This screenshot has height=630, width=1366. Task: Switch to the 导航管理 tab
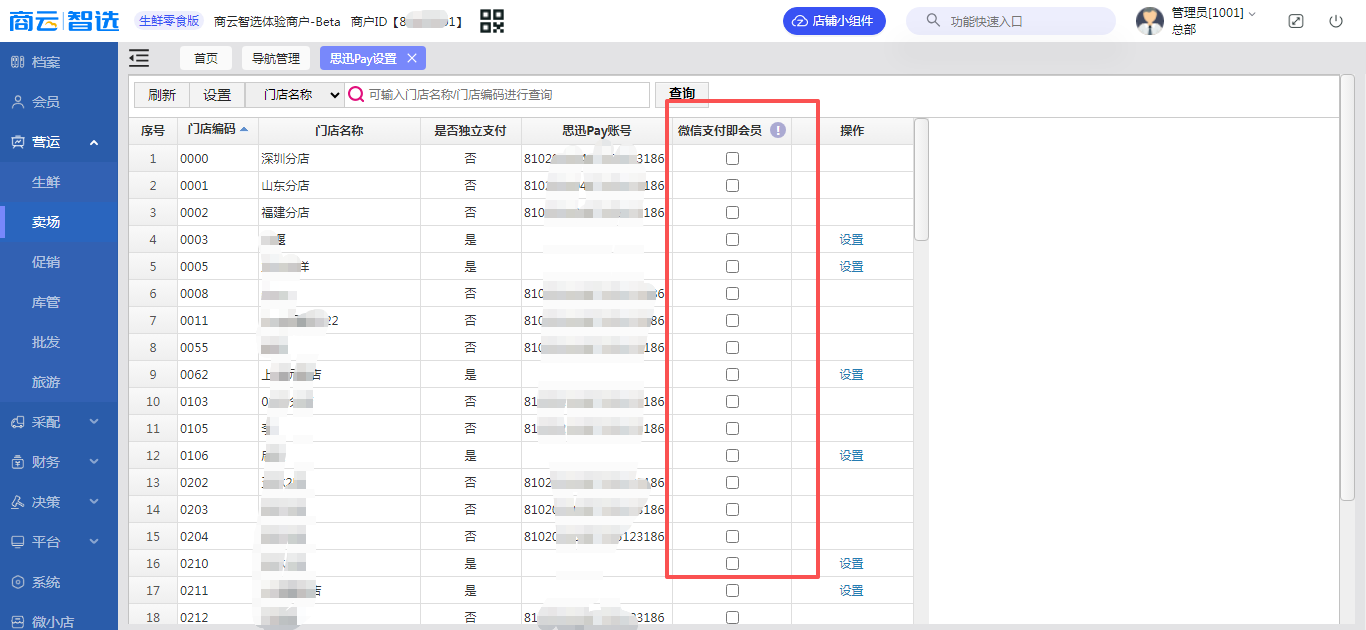pyautogui.click(x=275, y=59)
